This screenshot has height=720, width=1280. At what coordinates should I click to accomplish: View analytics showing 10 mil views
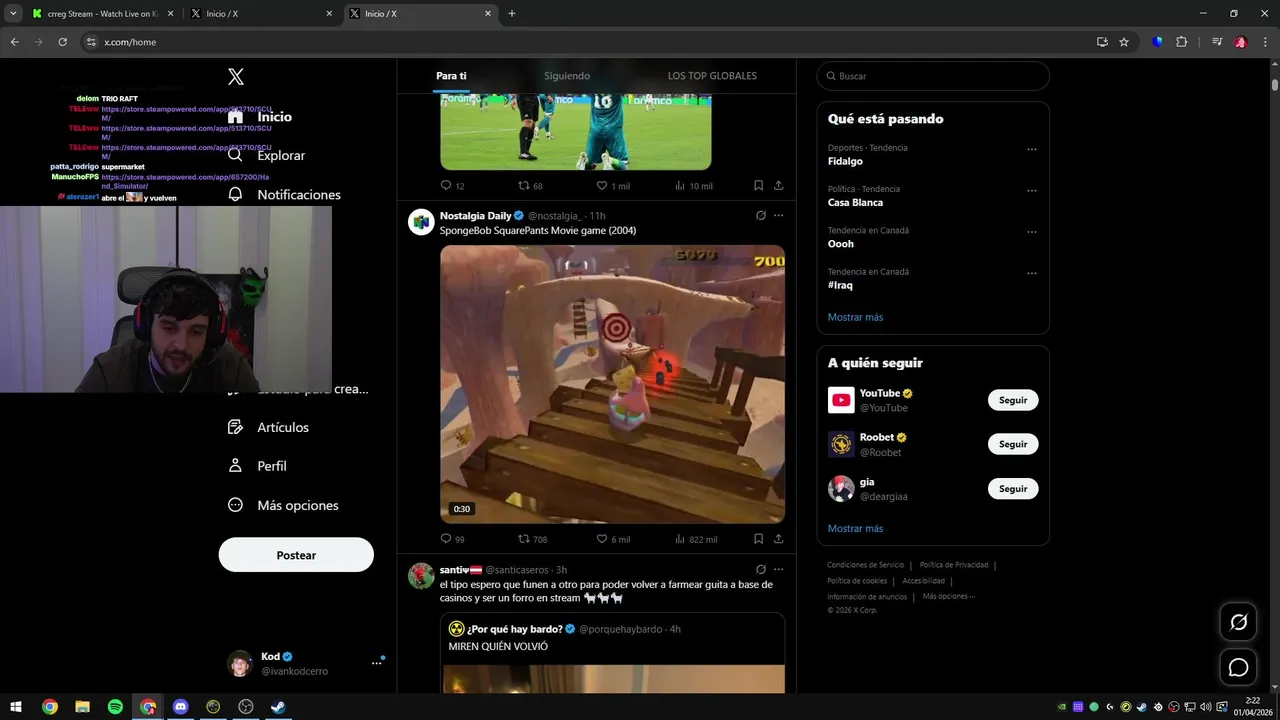coord(694,186)
